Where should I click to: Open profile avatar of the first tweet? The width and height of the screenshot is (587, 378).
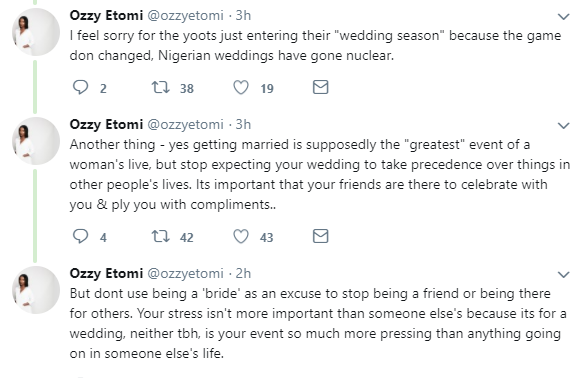point(36,32)
